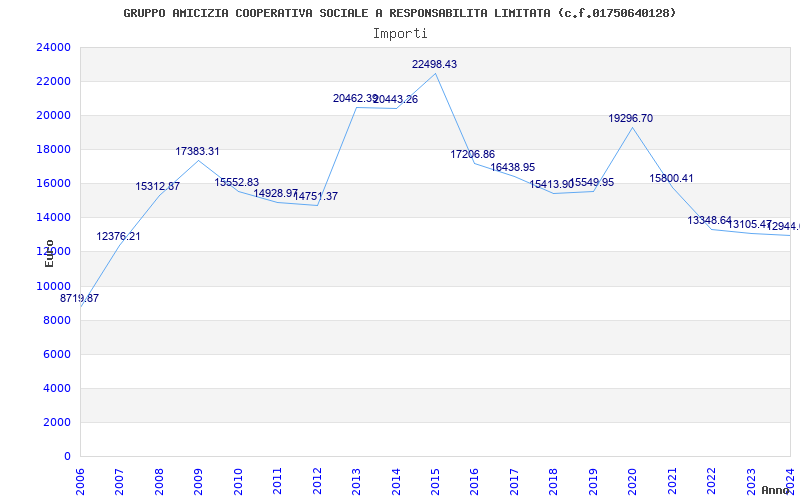Select data label 16438.95

click(x=513, y=167)
